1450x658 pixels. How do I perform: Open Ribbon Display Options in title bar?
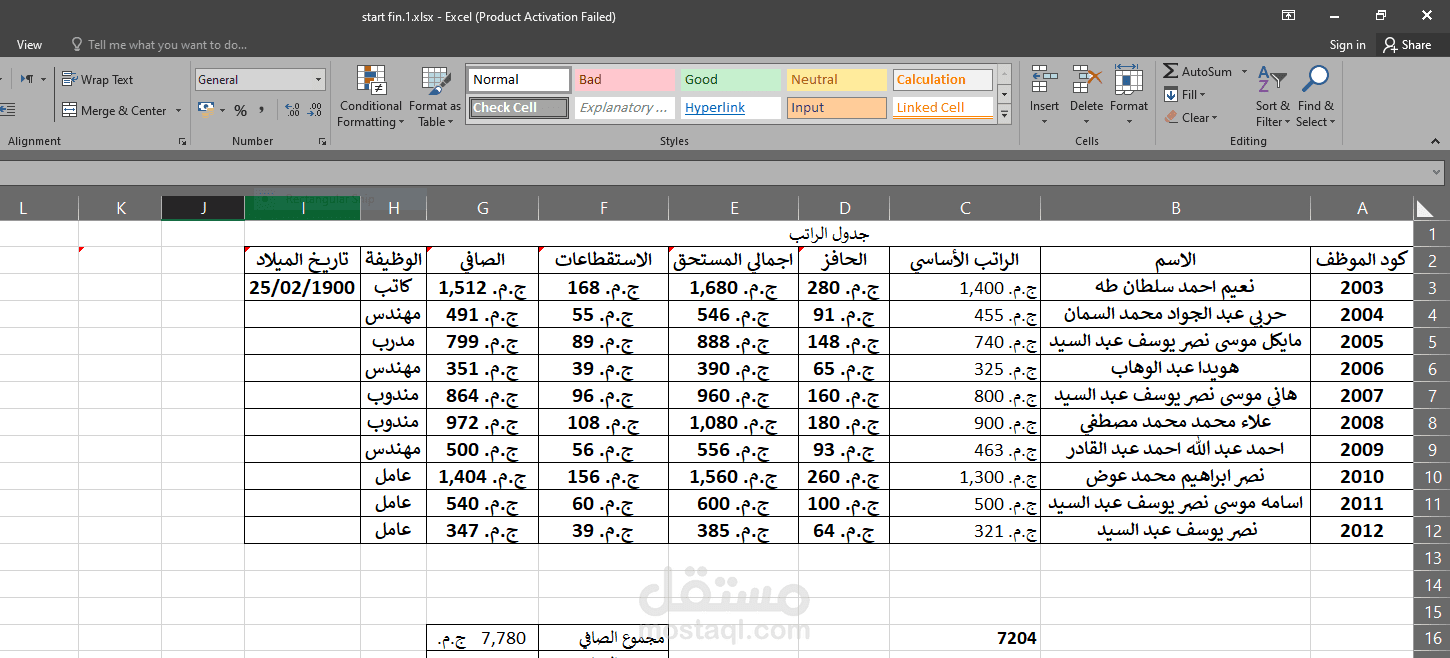1289,16
